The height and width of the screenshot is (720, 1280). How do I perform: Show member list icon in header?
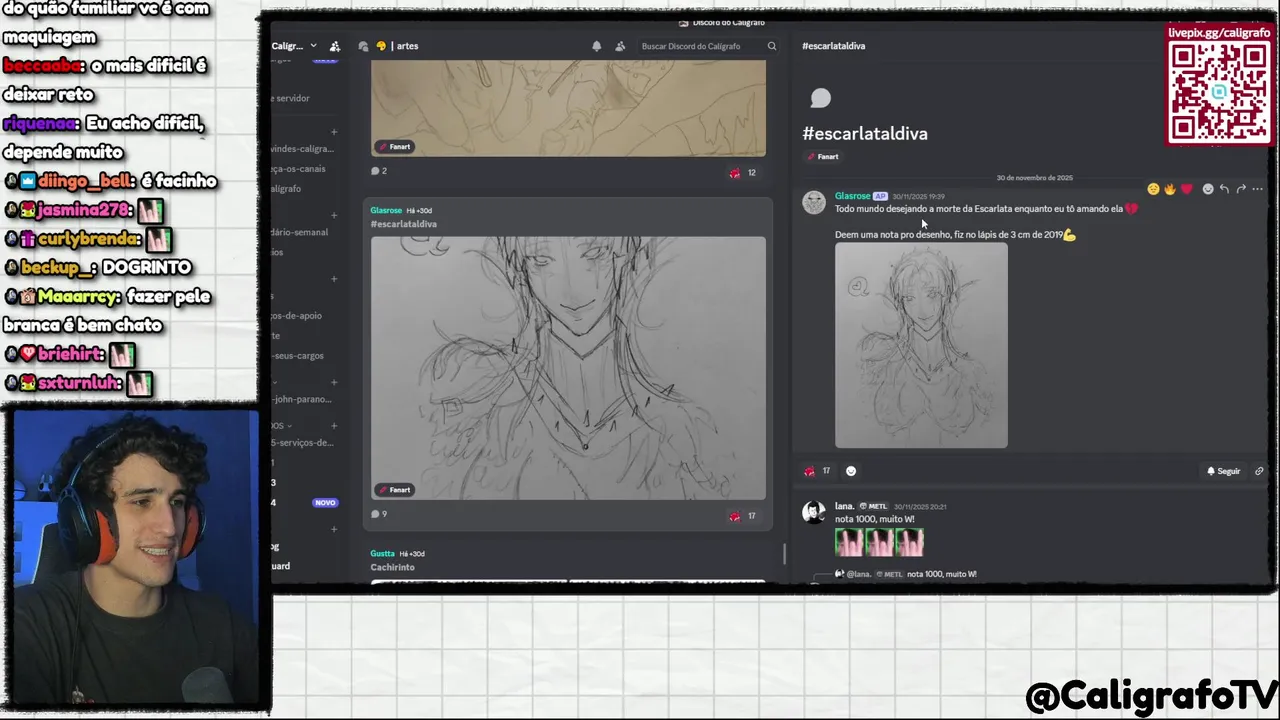620,46
